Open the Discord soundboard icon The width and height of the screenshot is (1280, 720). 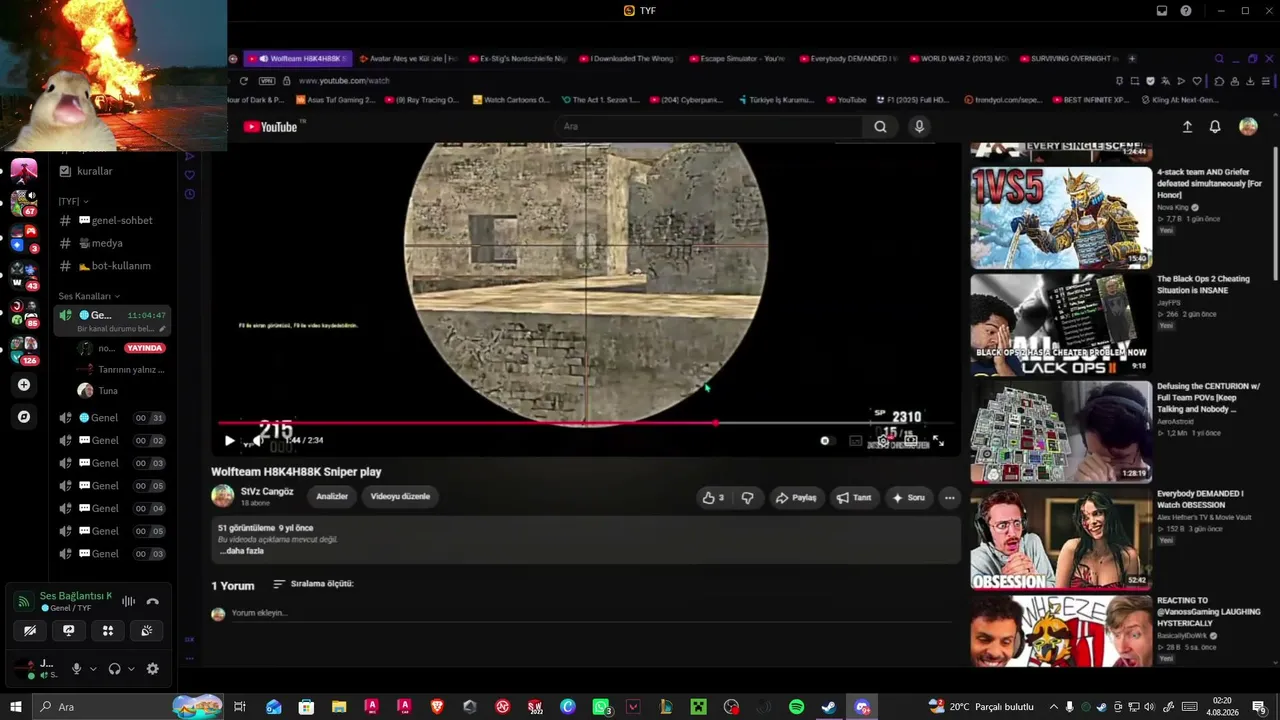pos(147,630)
